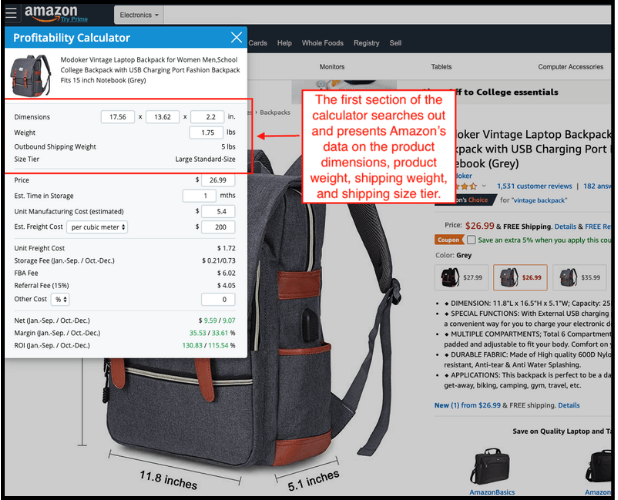Expand the star rating dropdown arrow
The width and height of the screenshot is (618, 500).
click(x=484, y=186)
